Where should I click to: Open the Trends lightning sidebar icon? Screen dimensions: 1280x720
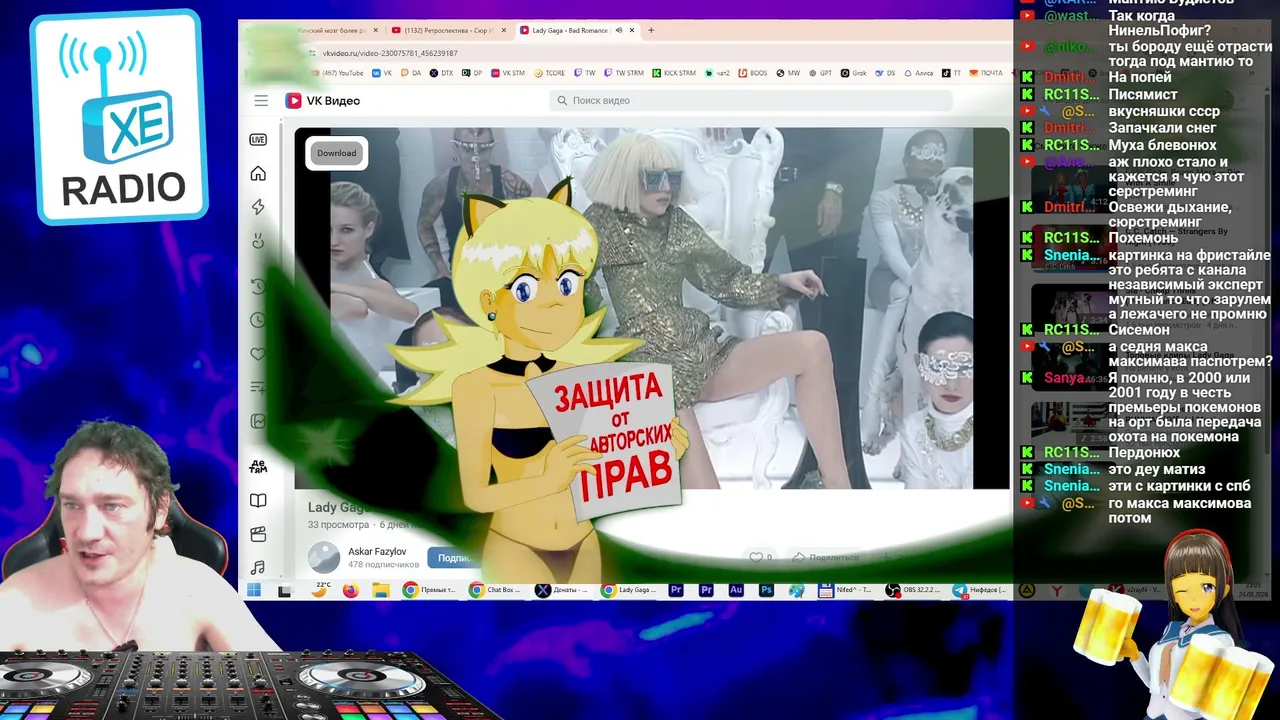[258, 207]
